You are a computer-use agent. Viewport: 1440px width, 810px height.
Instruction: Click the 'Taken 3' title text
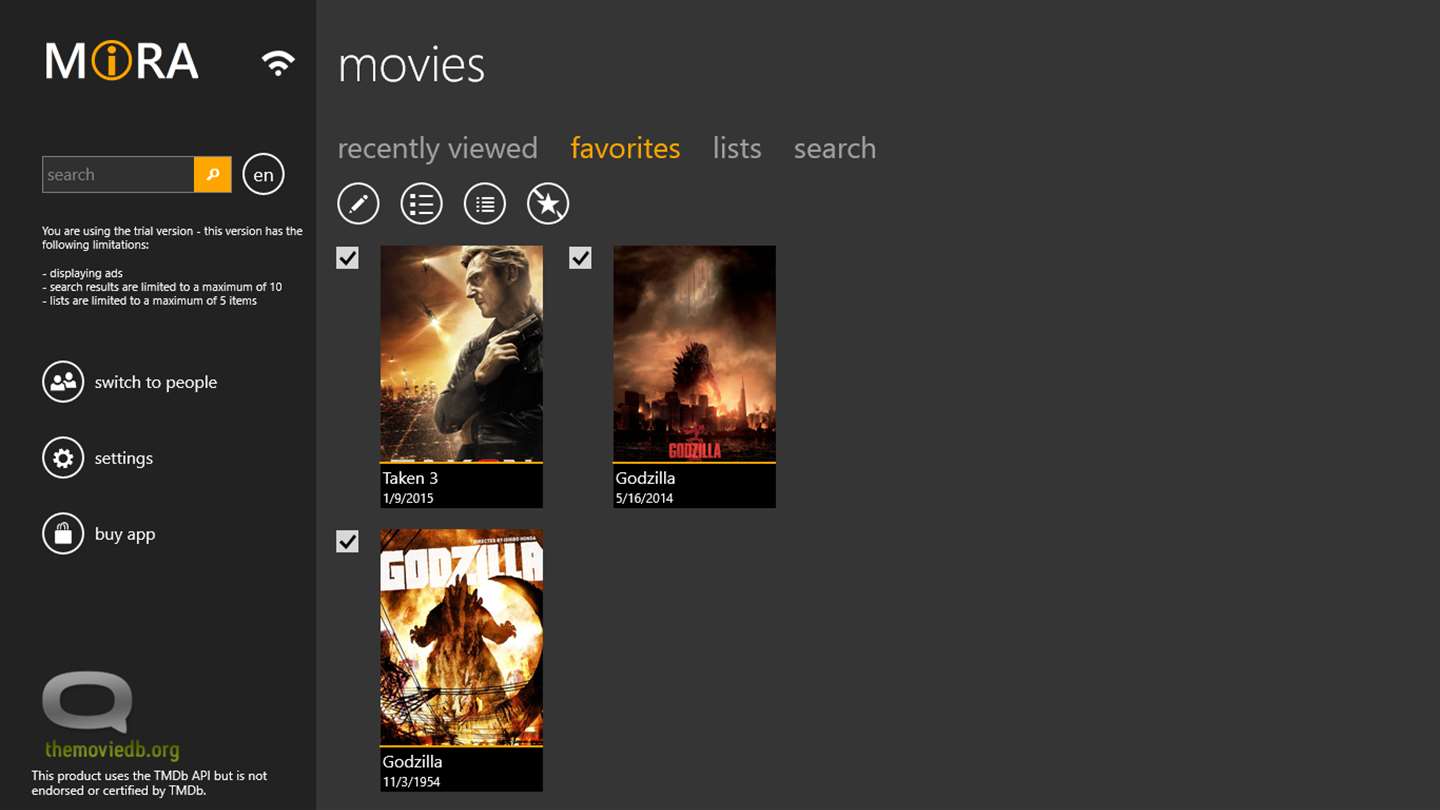[x=410, y=478]
